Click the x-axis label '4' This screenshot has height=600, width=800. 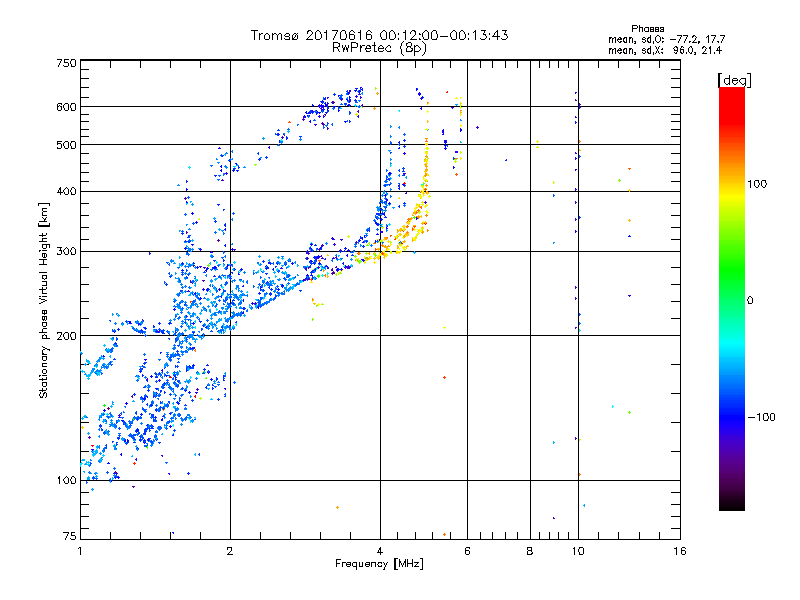380,551
